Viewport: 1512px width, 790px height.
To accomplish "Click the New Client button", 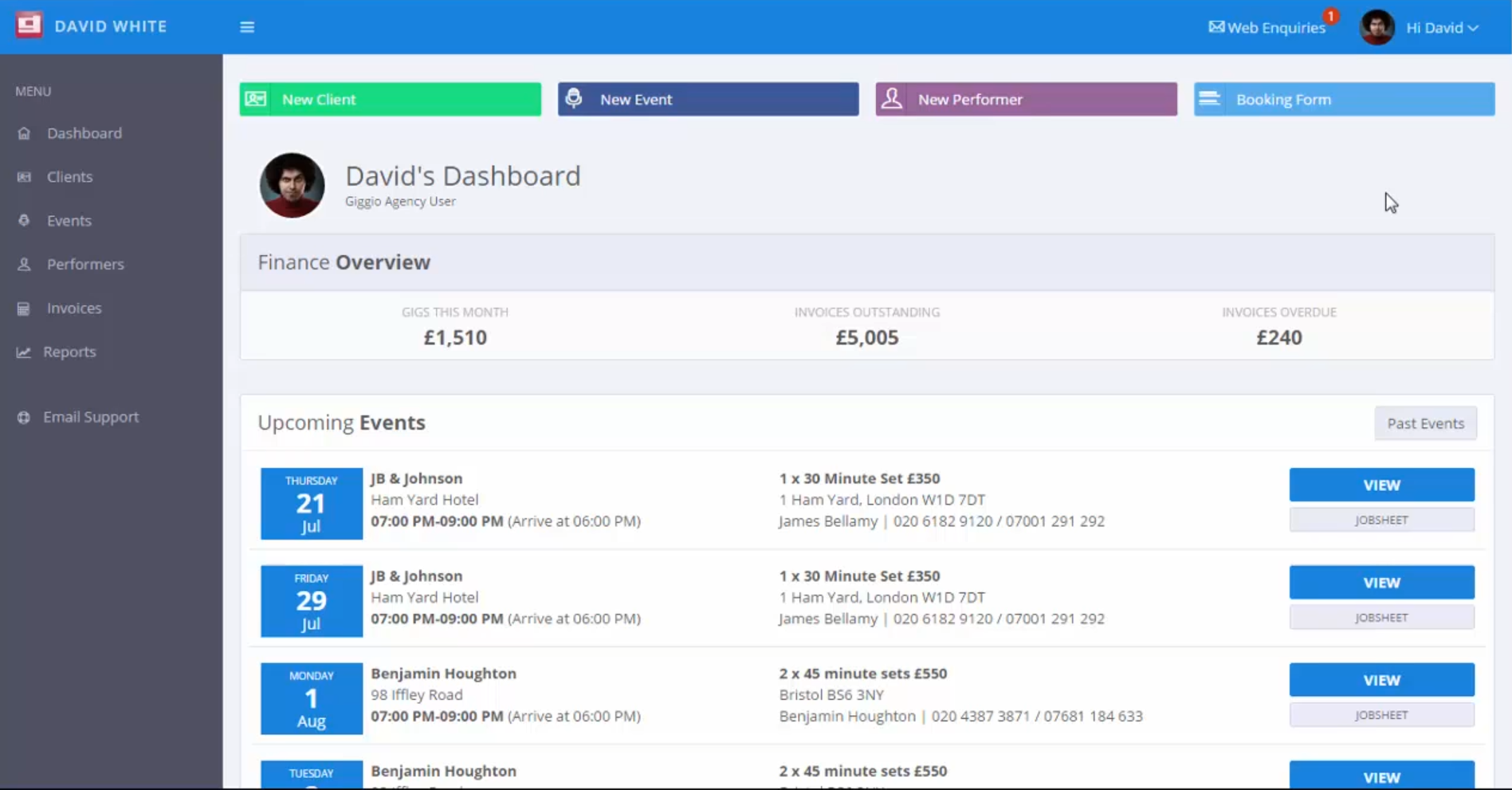I will pyautogui.click(x=390, y=100).
